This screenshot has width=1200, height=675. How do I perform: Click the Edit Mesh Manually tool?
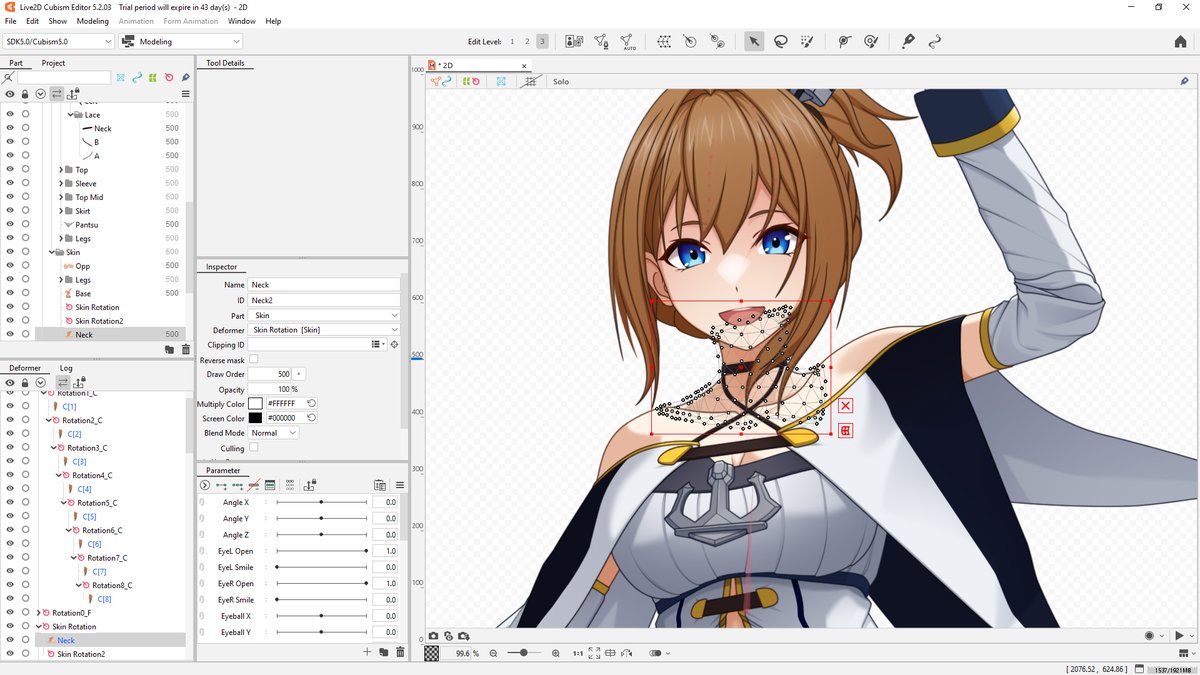pos(601,41)
